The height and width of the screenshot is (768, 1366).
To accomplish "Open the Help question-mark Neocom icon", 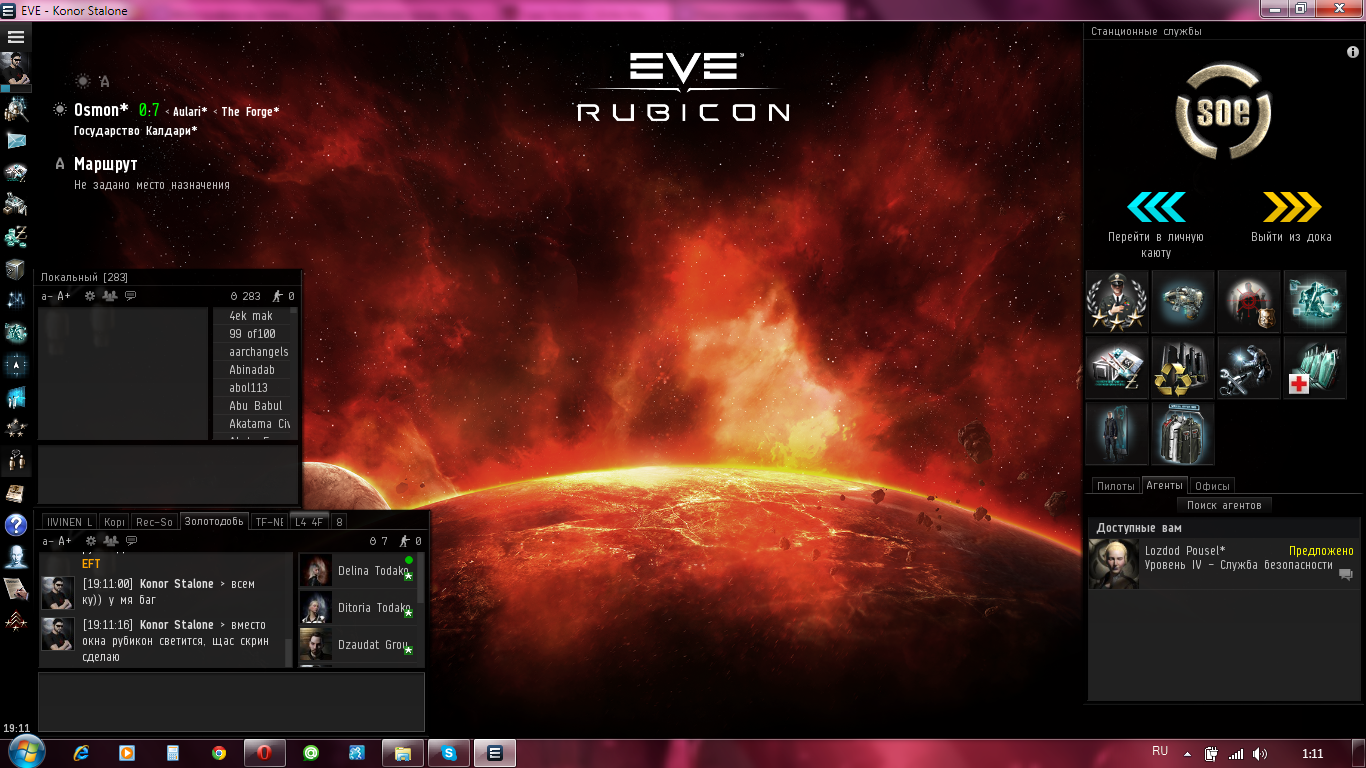I will tap(16, 524).
